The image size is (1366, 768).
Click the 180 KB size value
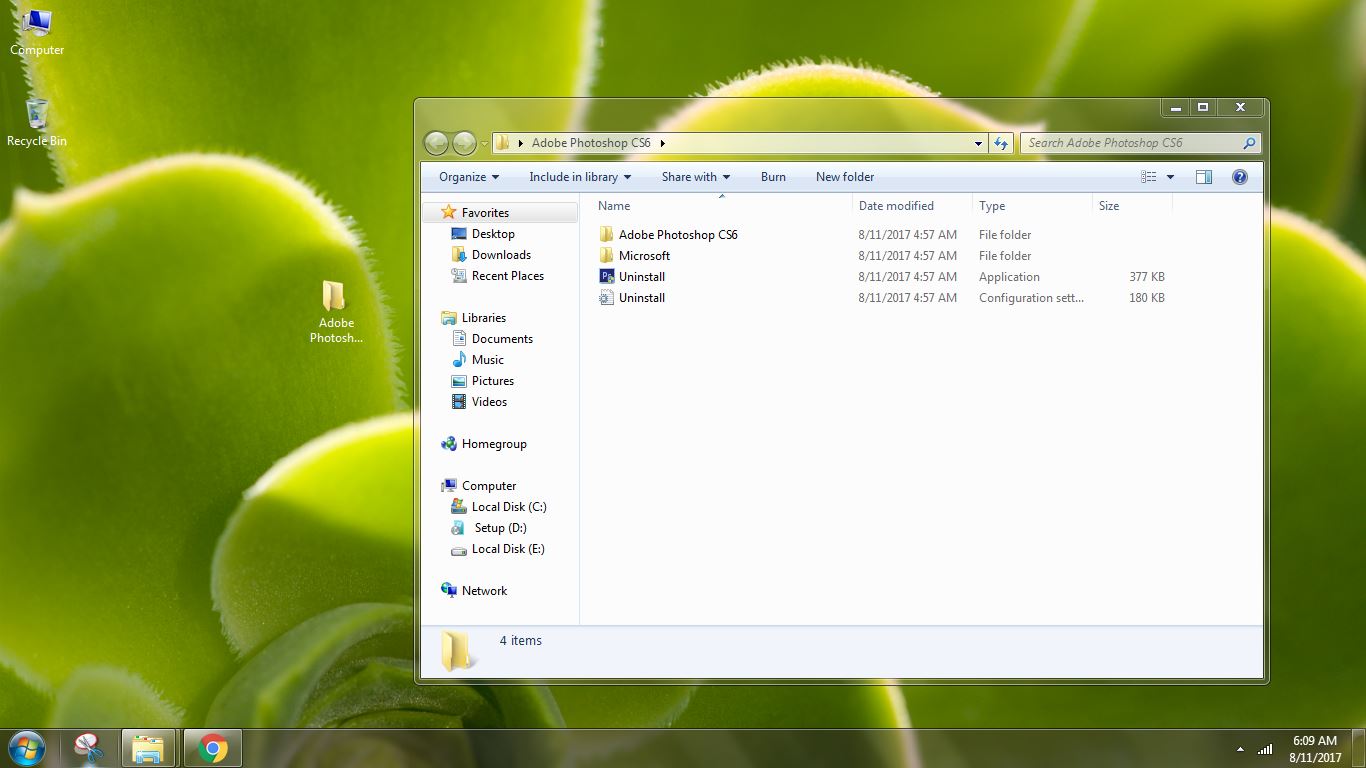(x=1146, y=298)
